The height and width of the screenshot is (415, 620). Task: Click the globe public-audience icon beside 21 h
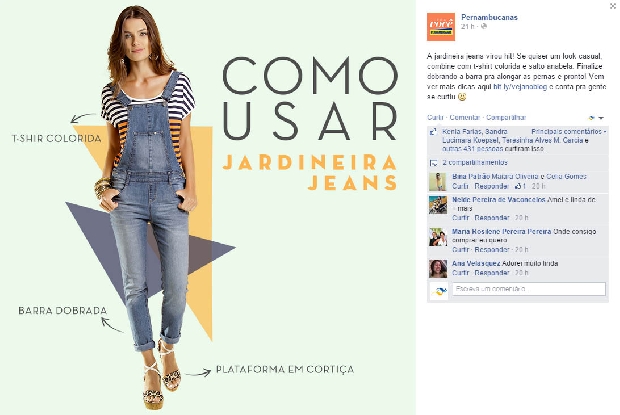point(484,26)
